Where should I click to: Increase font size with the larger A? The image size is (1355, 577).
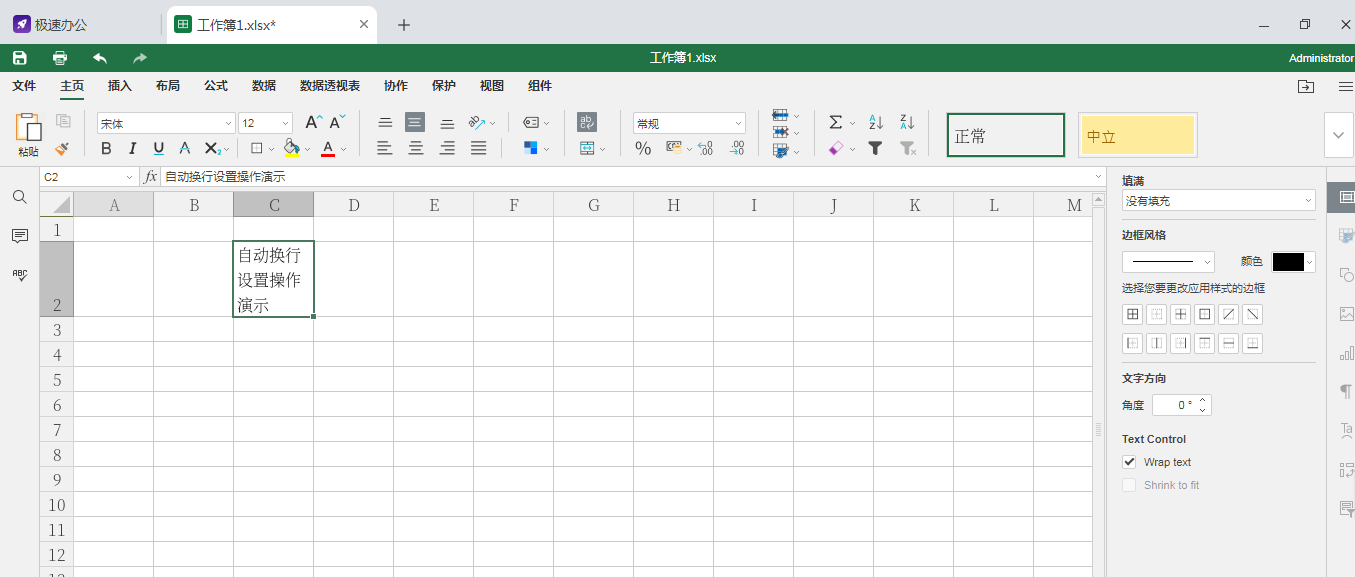point(312,122)
